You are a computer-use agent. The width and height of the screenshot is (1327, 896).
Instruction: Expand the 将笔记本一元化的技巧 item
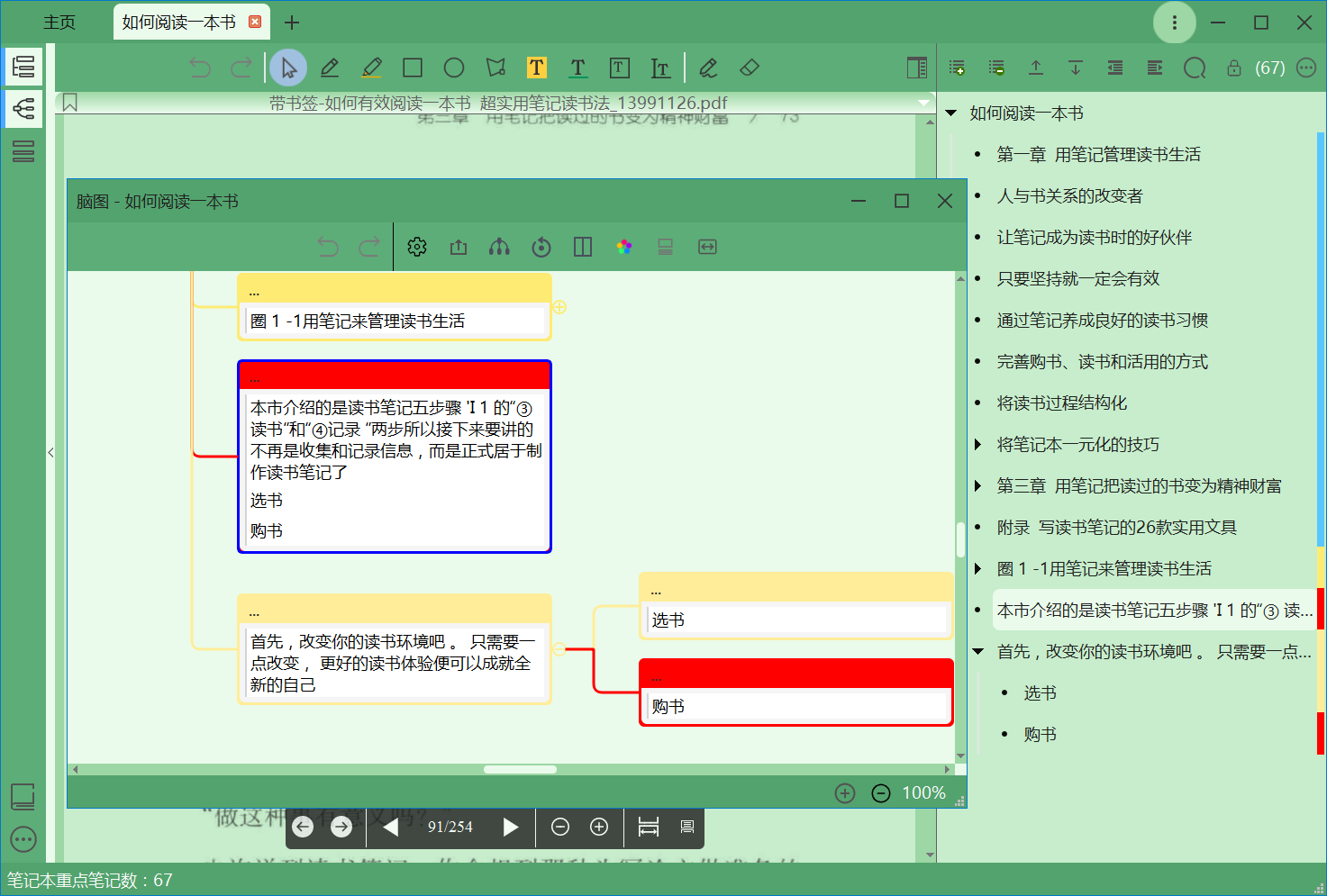(x=979, y=444)
